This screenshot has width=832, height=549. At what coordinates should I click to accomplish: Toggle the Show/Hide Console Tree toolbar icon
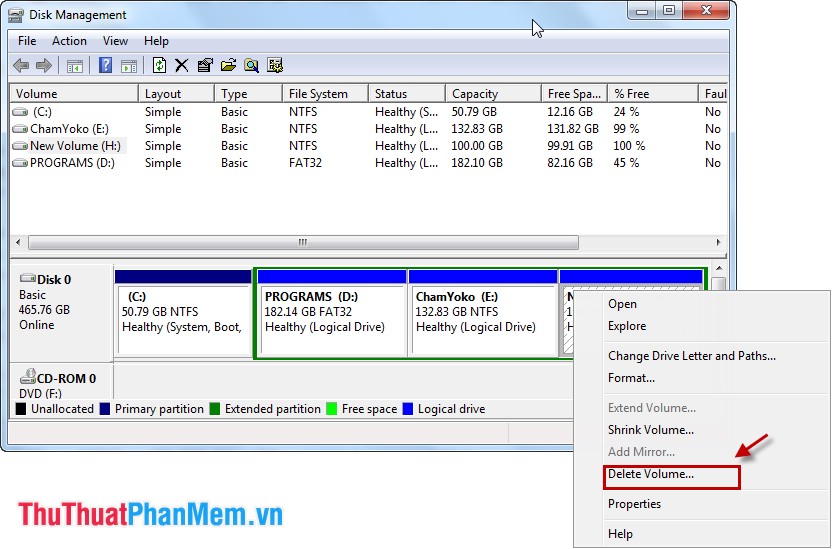pos(74,66)
